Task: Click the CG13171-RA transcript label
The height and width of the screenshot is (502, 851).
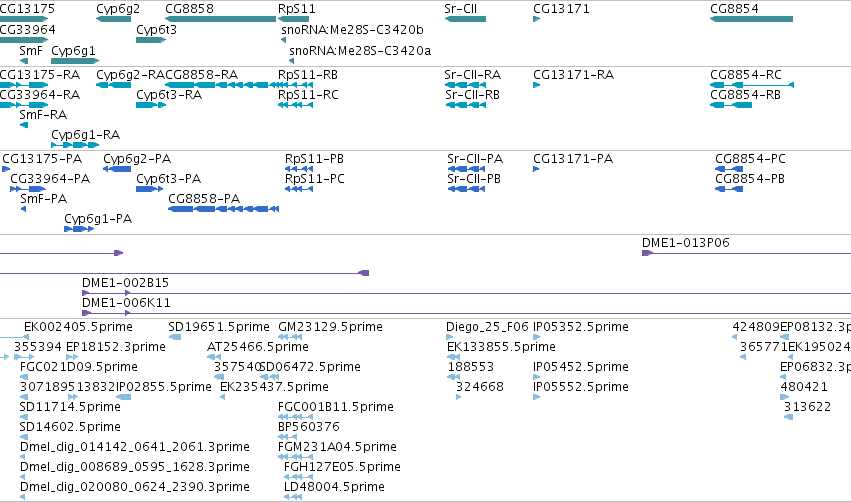Action: (574, 75)
